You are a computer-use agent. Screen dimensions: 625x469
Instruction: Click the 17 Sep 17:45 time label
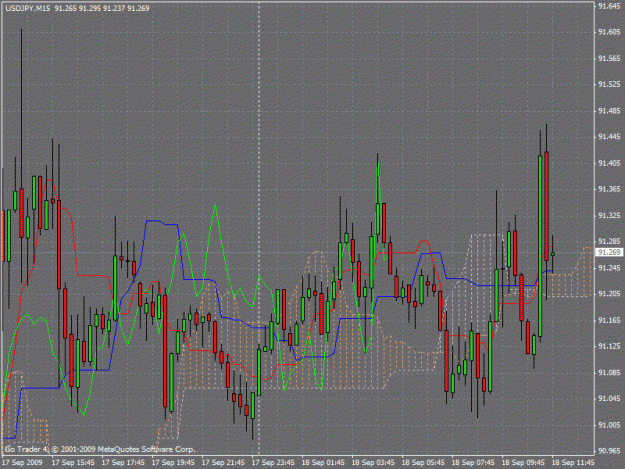123,463
